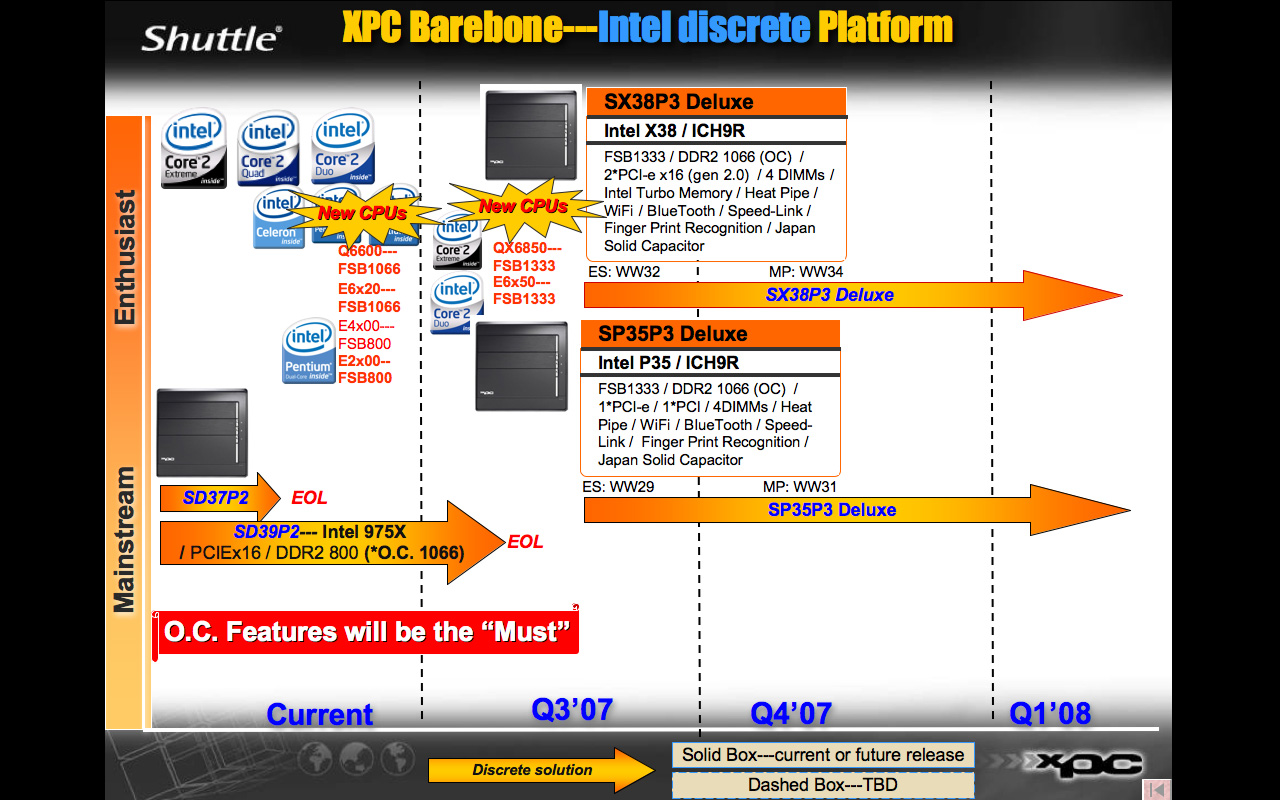
Task: Select the SP35P3 Deluxe case photo
Action: point(521,366)
